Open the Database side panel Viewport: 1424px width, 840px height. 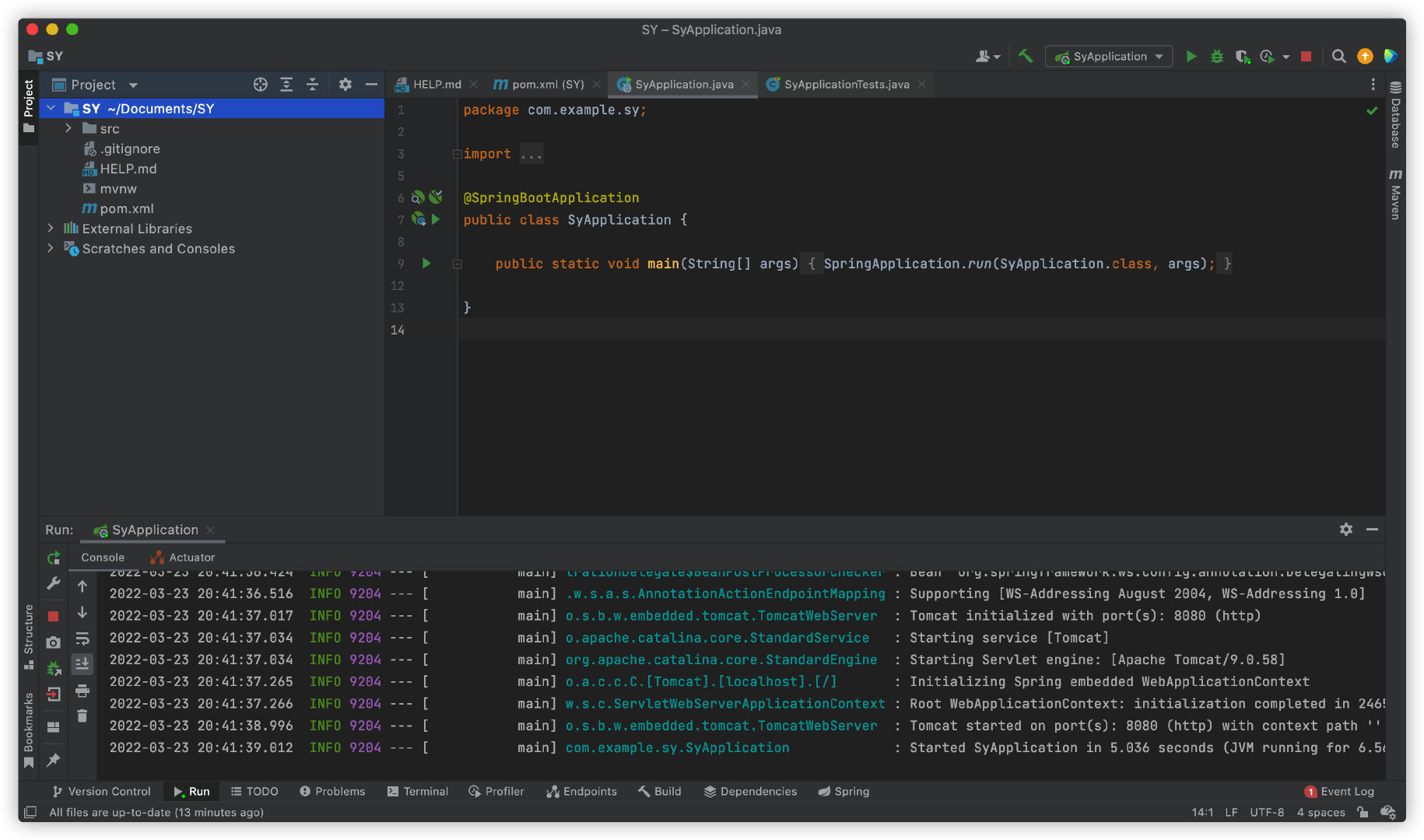1396,114
